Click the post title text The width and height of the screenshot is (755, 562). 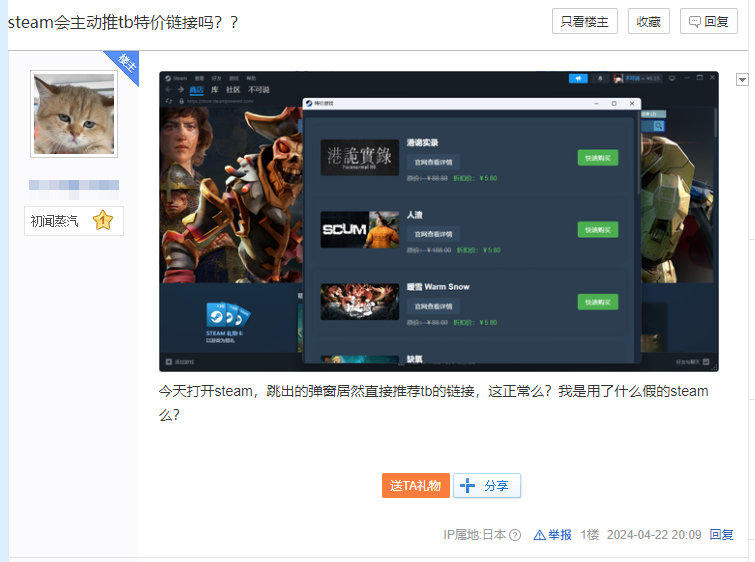123,22
